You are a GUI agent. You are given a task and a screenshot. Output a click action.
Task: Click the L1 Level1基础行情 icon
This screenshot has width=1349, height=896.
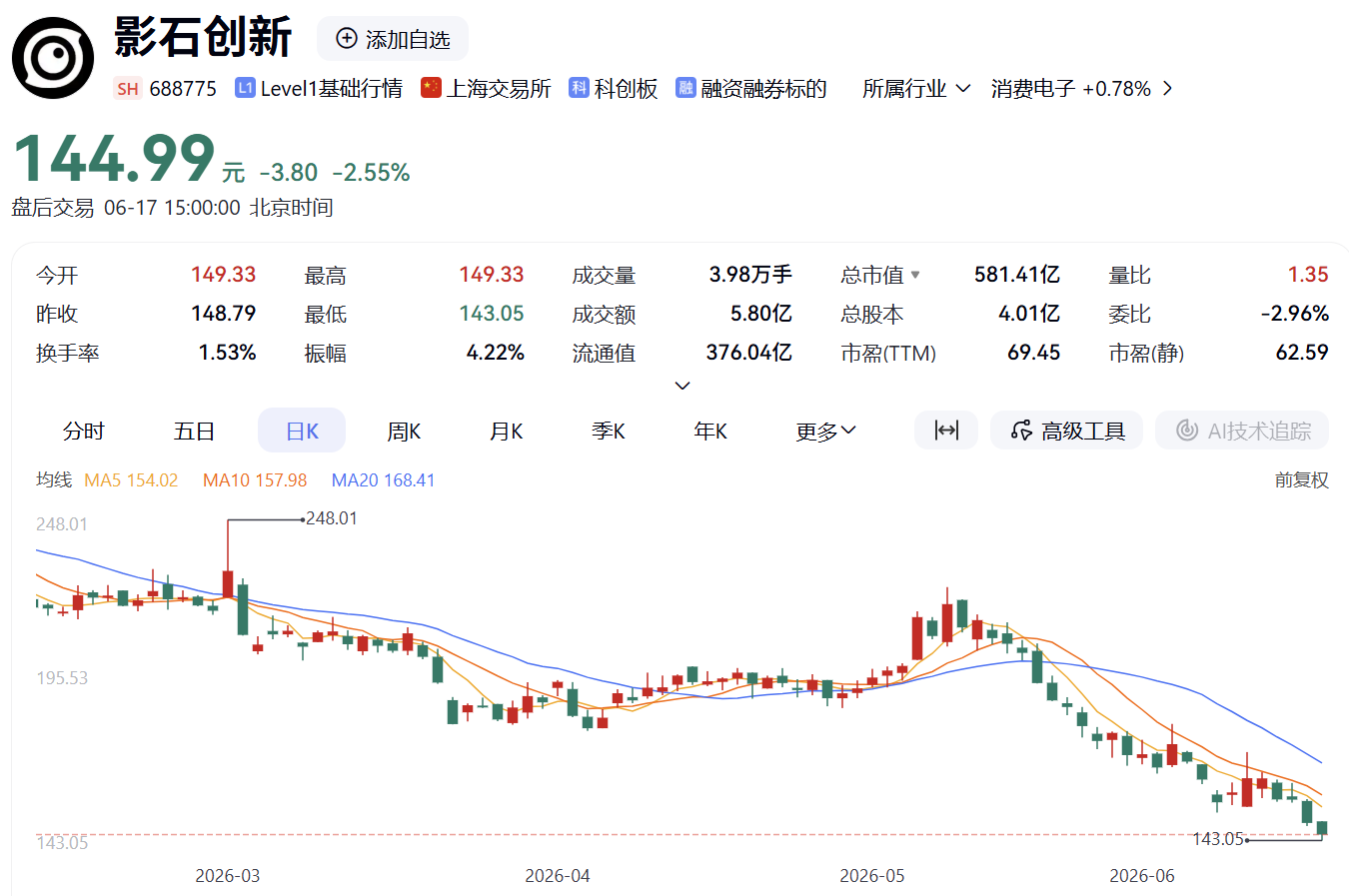pyautogui.click(x=245, y=88)
